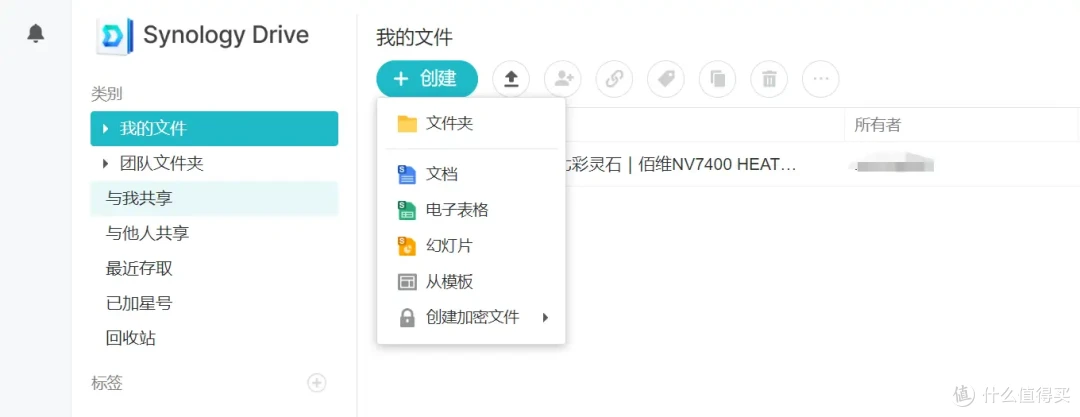1080x417 pixels.
Task: Click the 我的文件 page title
Action: click(415, 38)
